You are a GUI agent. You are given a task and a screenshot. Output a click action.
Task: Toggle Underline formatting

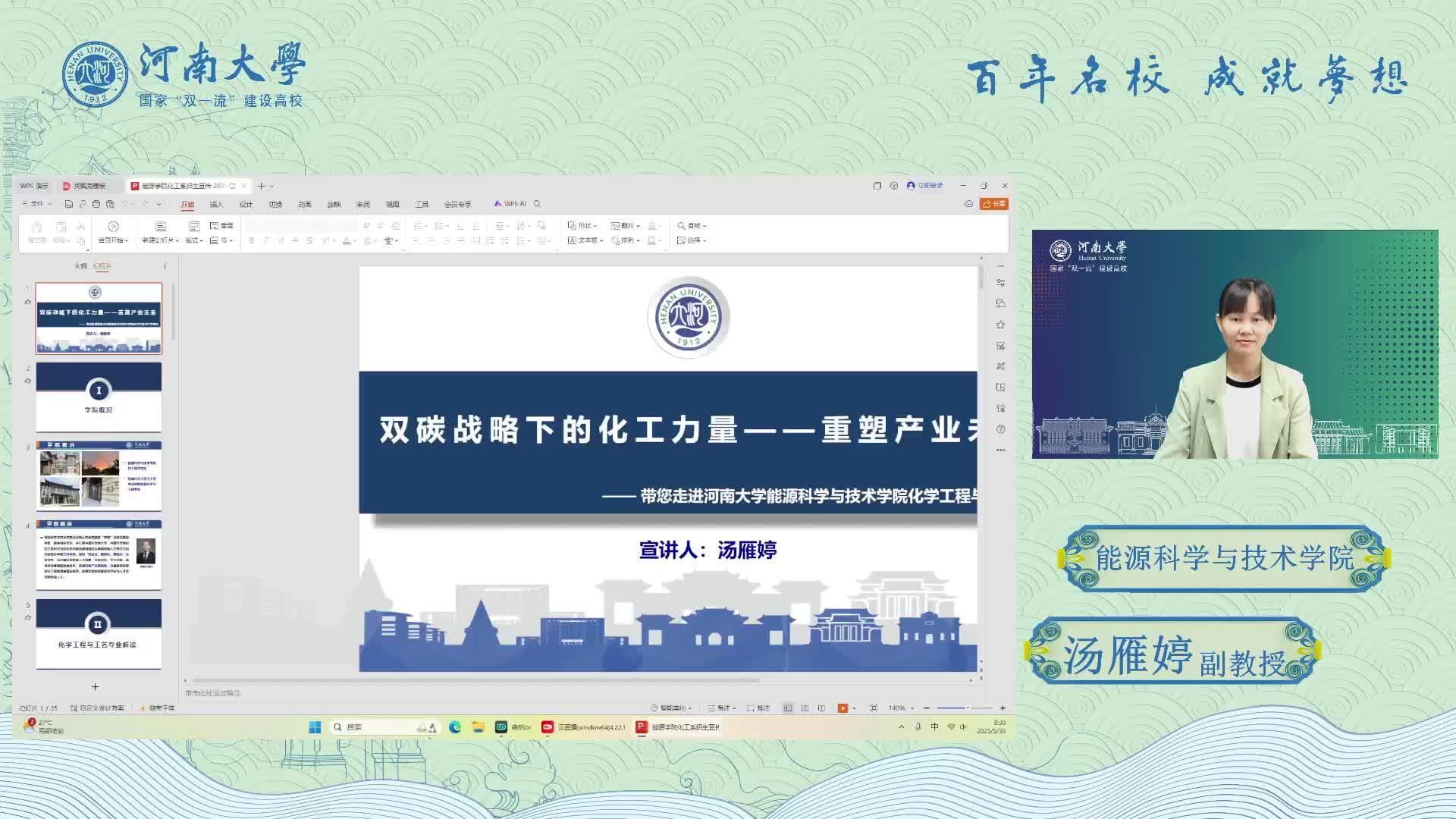[x=280, y=240]
